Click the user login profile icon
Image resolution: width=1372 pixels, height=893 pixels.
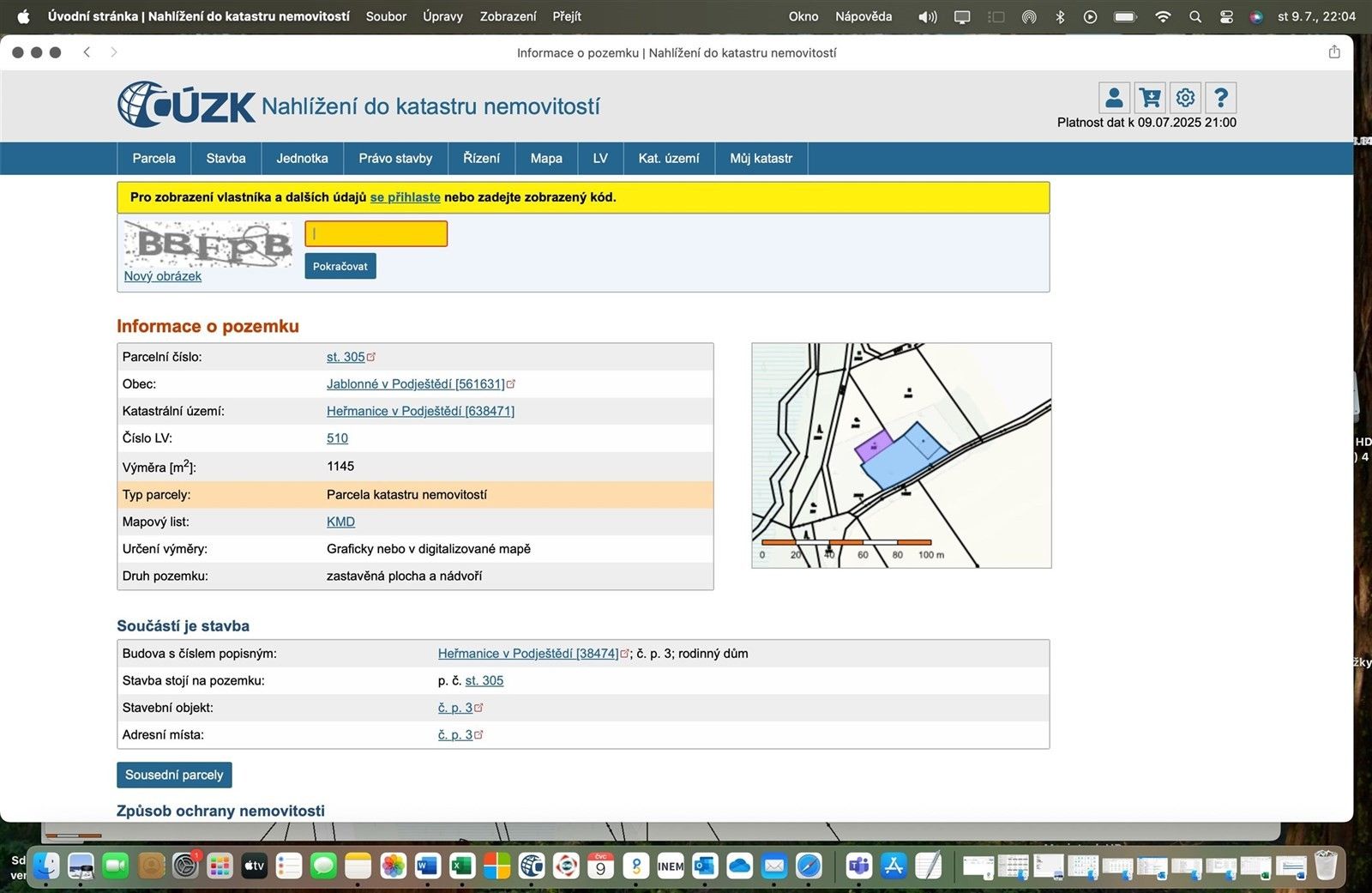(x=1114, y=98)
